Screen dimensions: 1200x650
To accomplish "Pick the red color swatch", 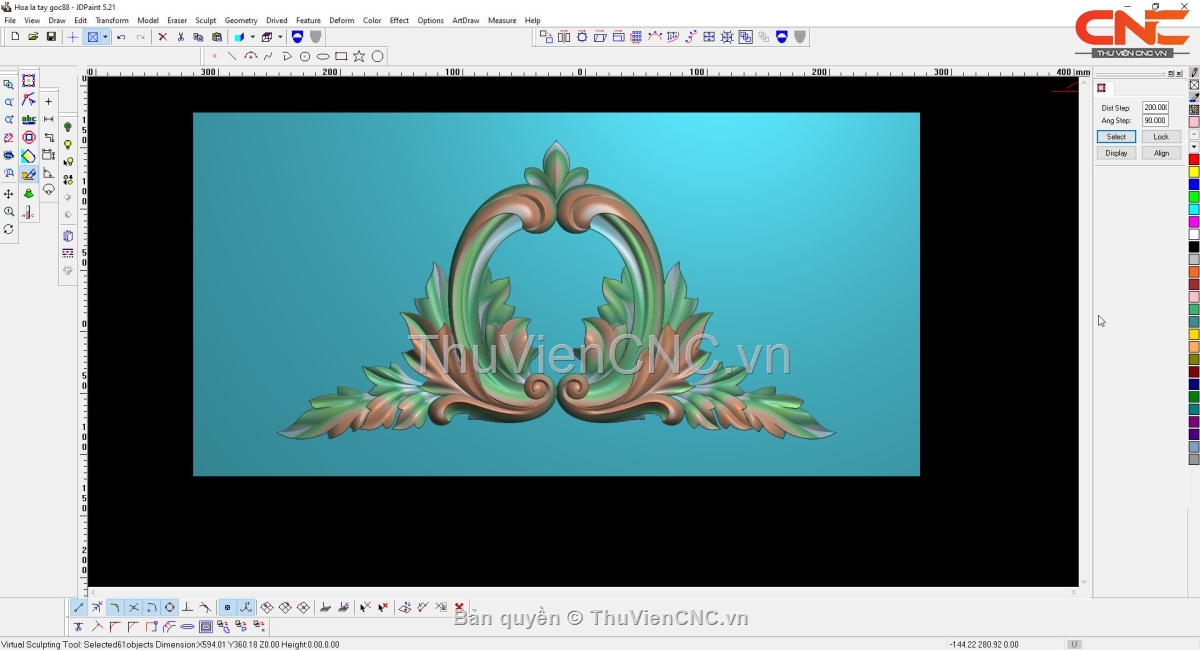I will (1194, 160).
